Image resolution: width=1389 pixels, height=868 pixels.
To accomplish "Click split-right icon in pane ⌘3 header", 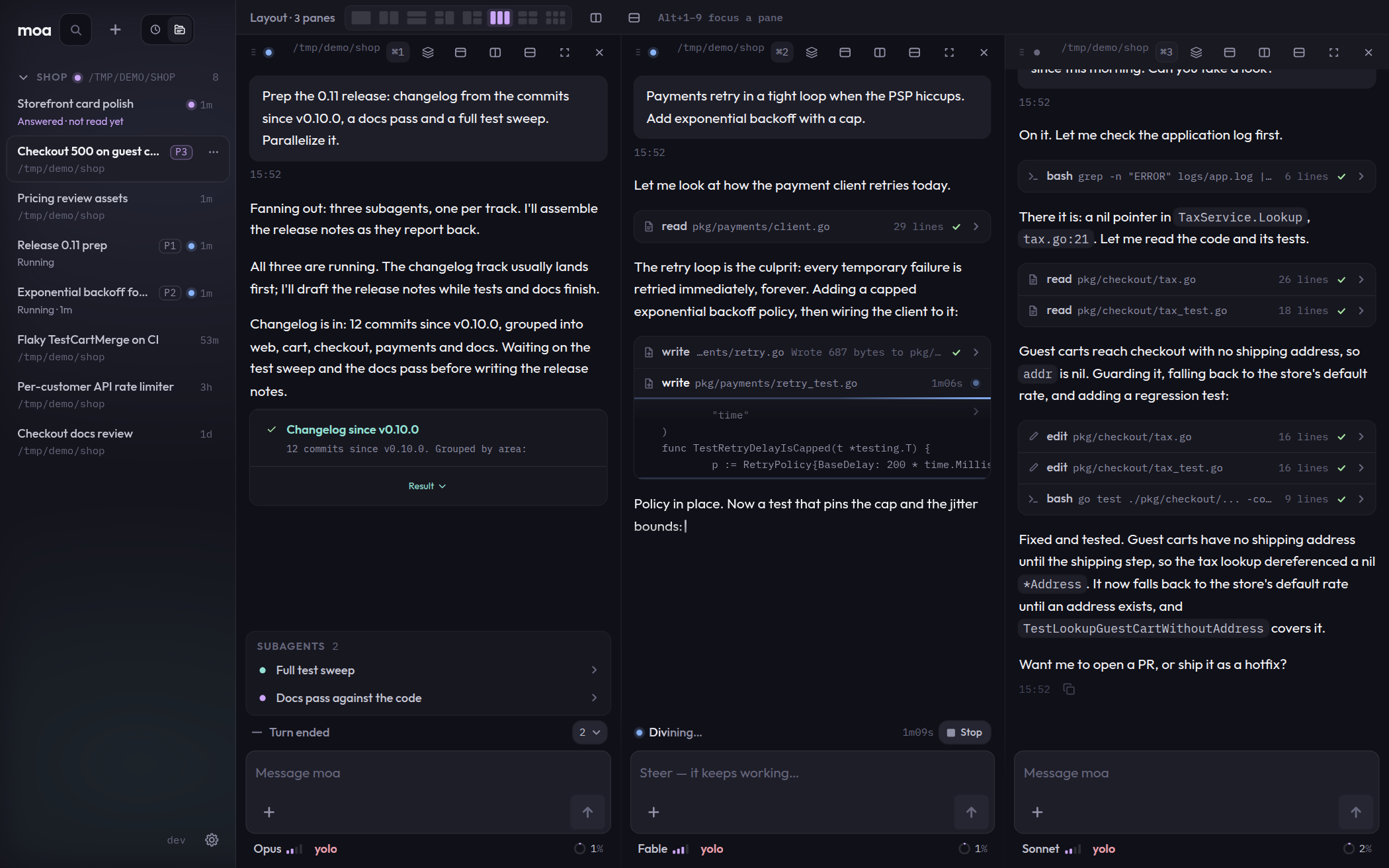I will 1264,52.
